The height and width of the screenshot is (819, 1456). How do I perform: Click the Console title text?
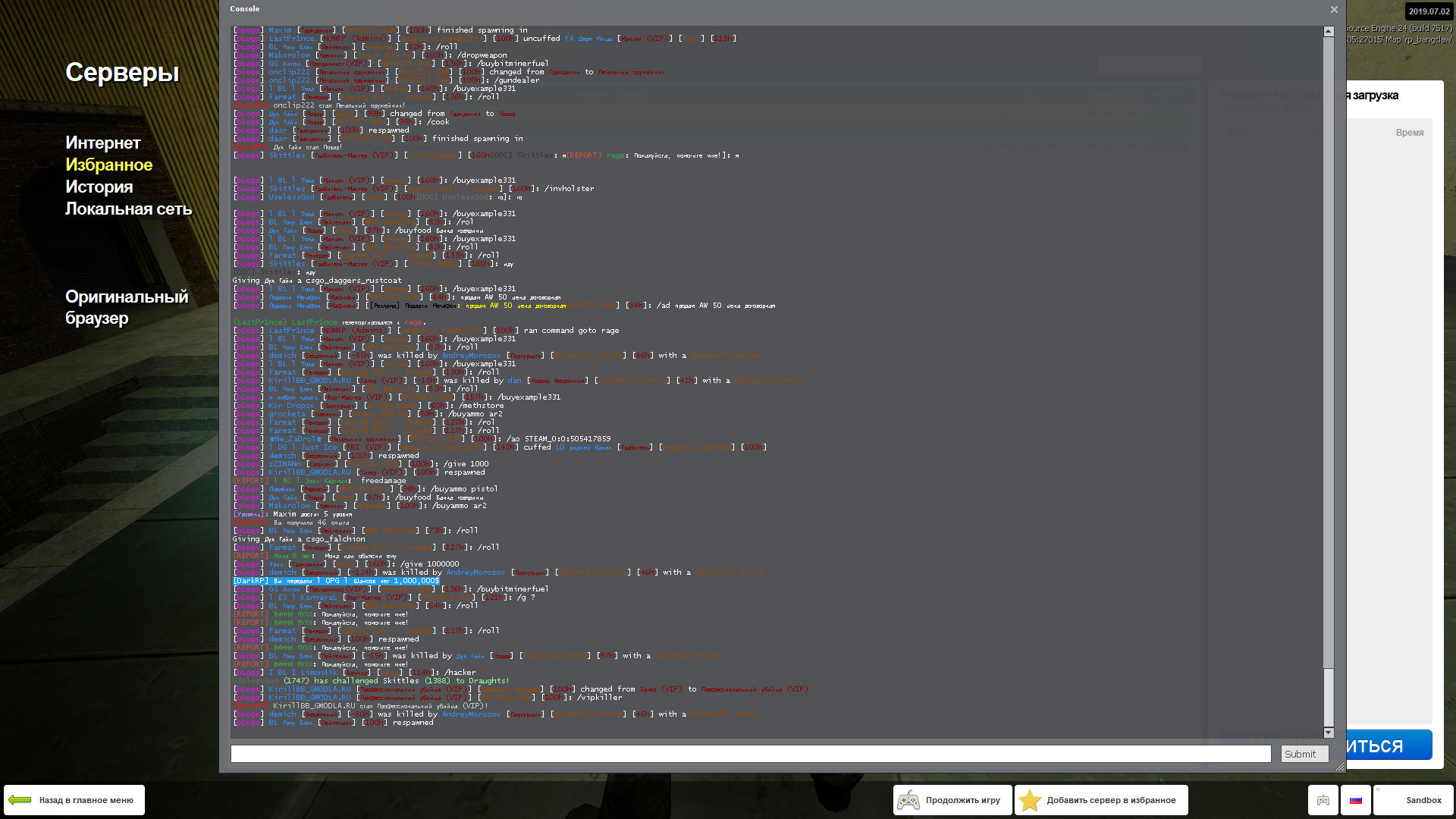[244, 9]
